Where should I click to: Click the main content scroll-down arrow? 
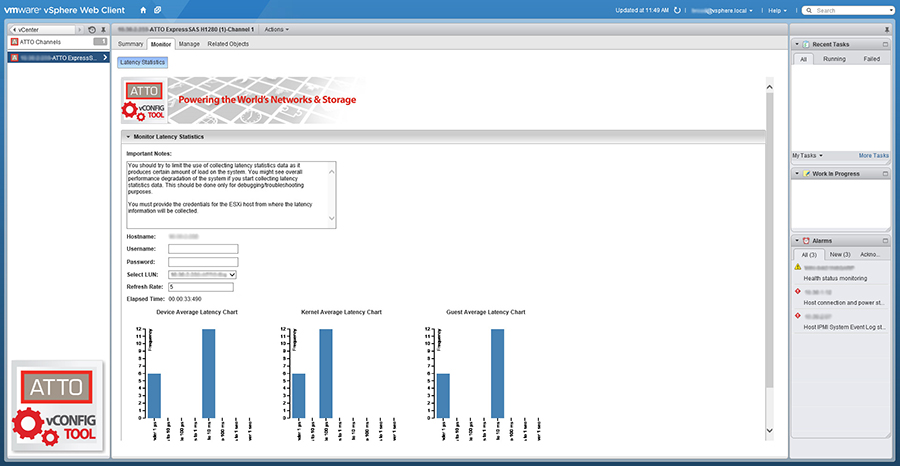pos(770,430)
